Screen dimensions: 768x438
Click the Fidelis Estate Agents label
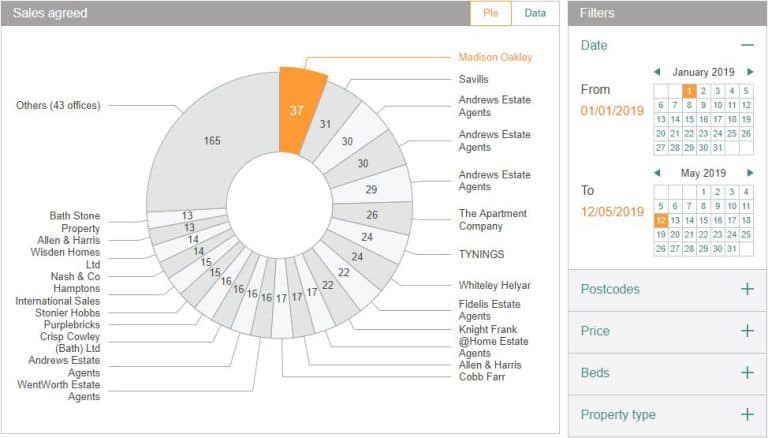(x=489, y=310)
